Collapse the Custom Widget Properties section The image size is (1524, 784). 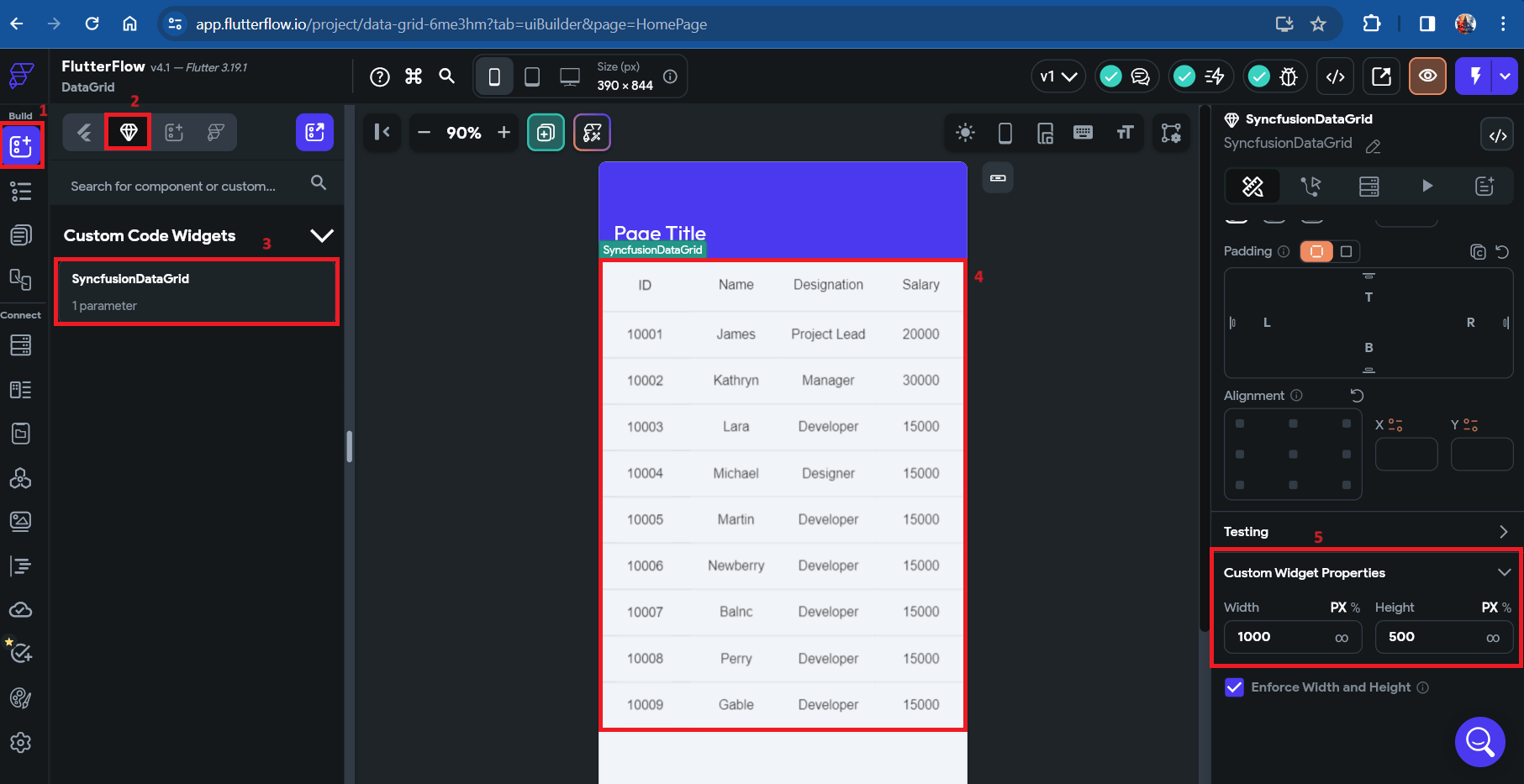click(1504, 572)
